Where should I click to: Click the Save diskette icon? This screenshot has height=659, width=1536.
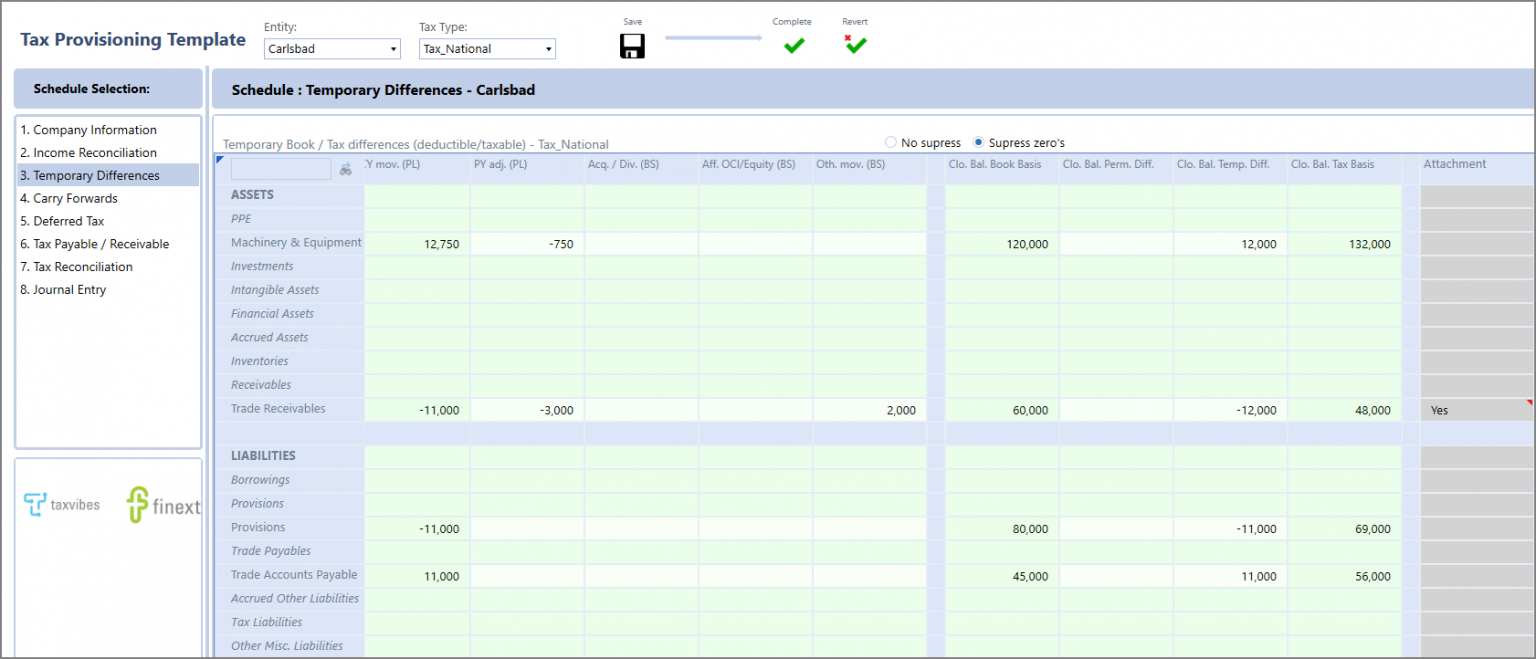[x=632, y=45]
